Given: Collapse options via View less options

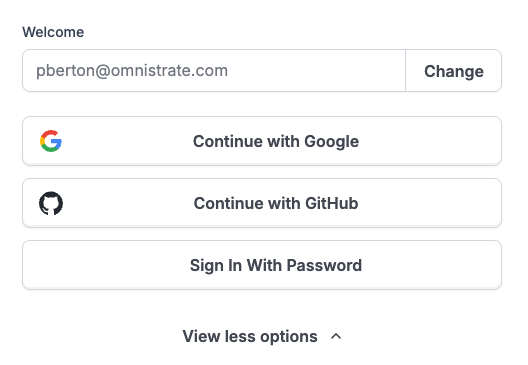Looking at the screenshot, I should (262, 336).
